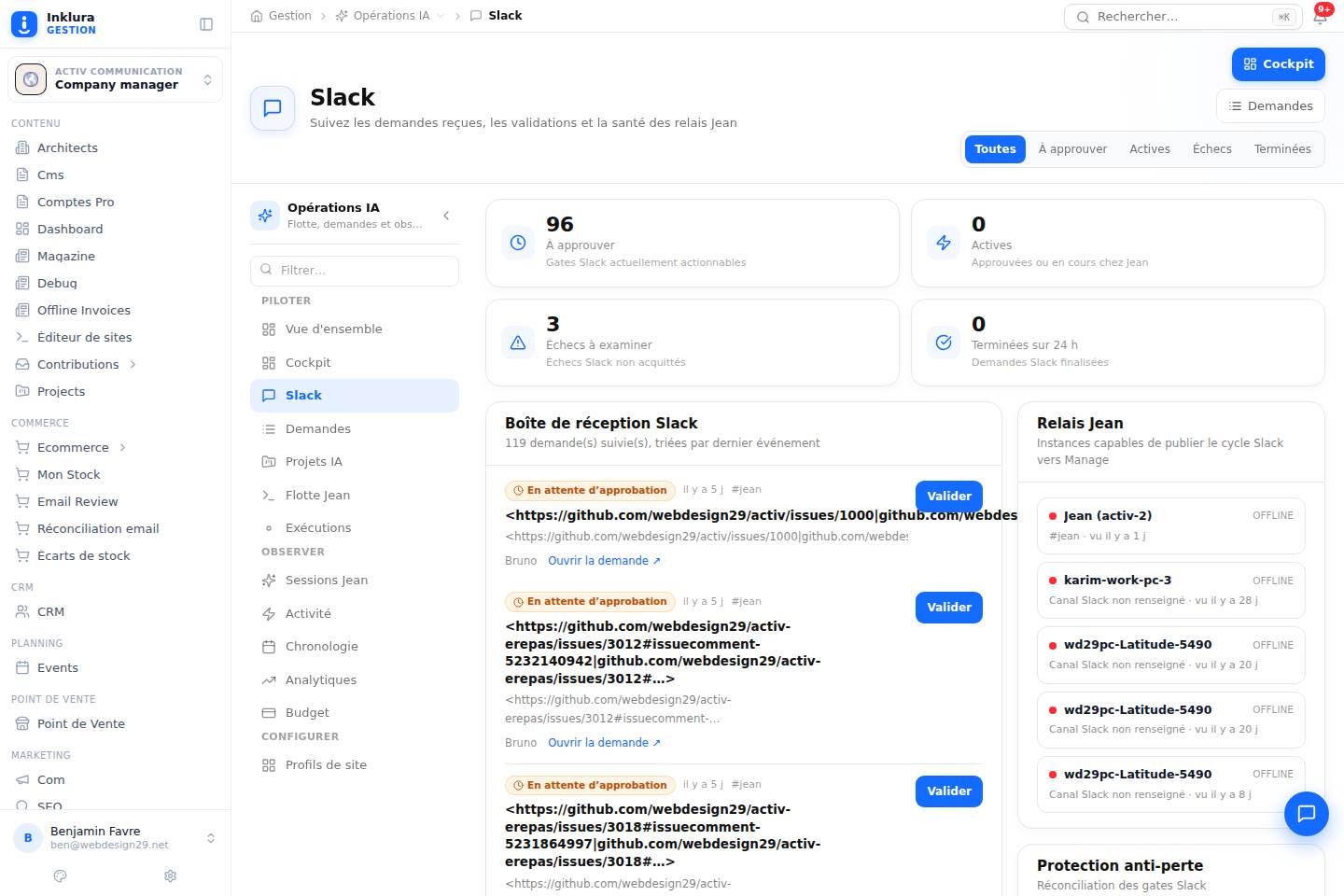Open the settings gear in the sidebar footer
Viewport: 1344px width, 896px height.
pos(170,875)
